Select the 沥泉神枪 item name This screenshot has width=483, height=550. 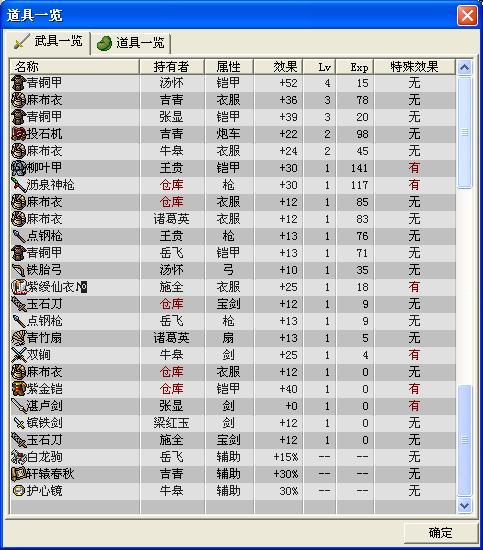(51, 185)
